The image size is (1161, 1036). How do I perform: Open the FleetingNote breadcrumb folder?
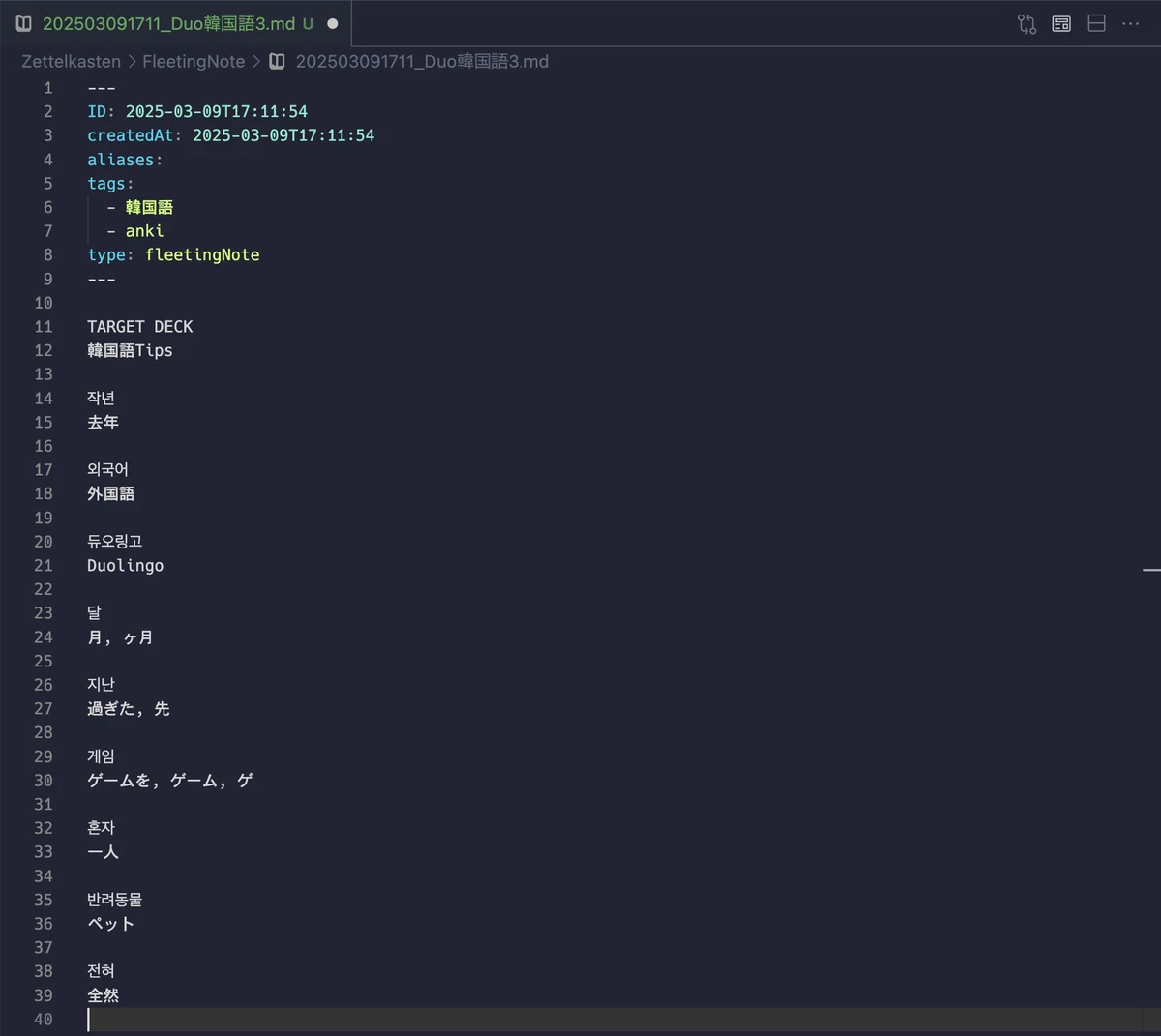193,61
